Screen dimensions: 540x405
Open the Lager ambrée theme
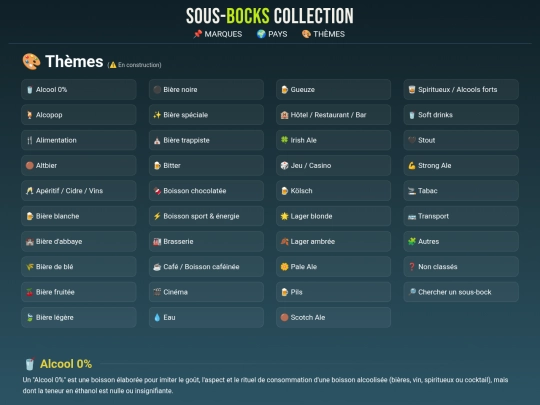point(333,241)
